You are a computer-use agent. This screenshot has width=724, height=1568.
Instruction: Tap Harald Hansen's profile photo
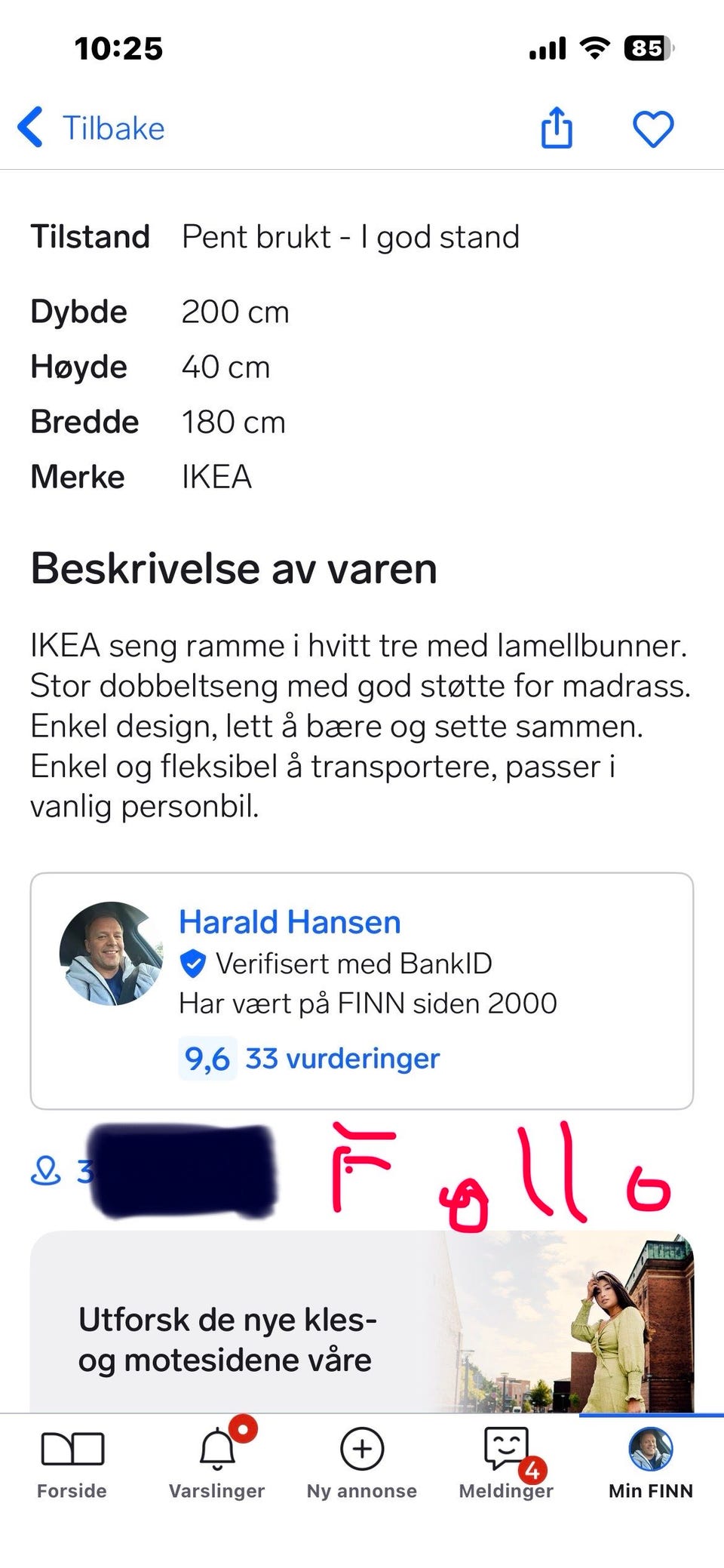(x=112, y=953)
